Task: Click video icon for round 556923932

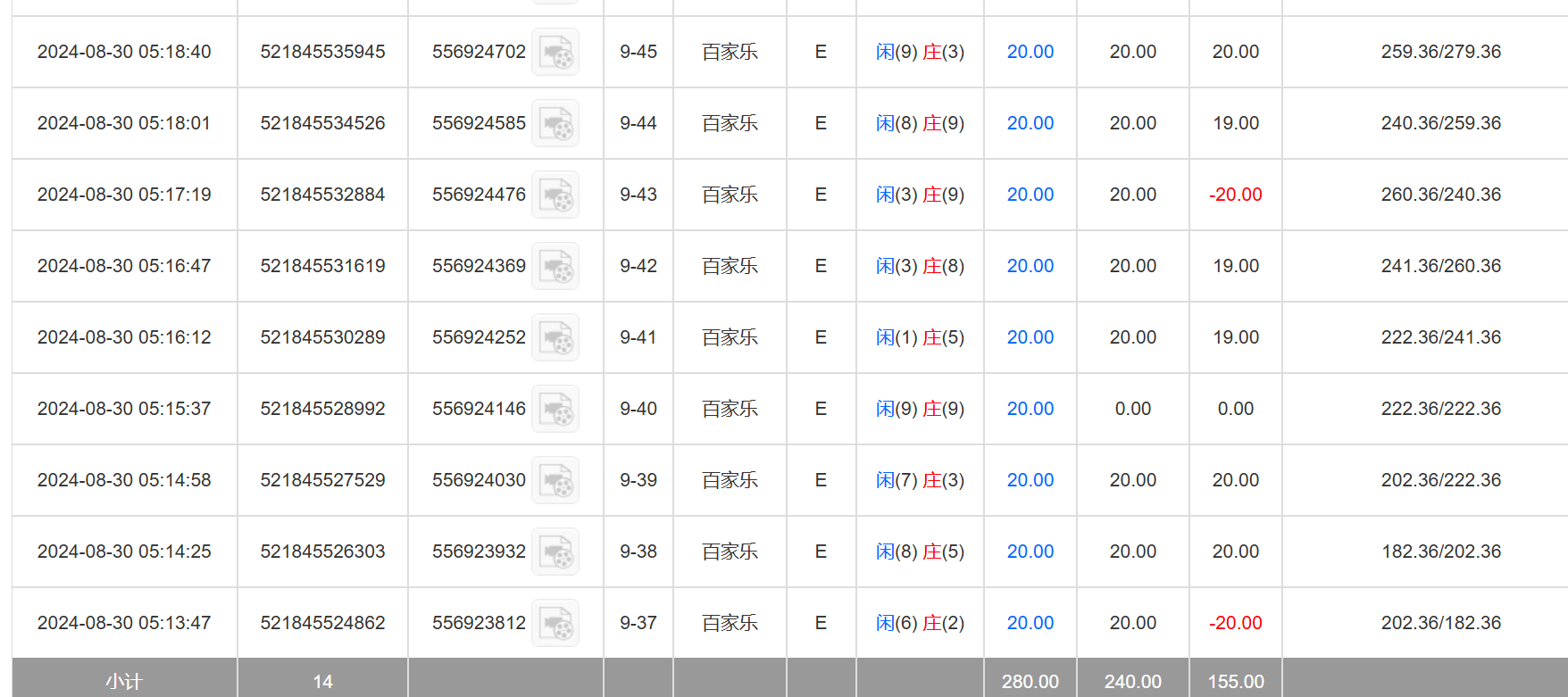Action: point(555,552)
